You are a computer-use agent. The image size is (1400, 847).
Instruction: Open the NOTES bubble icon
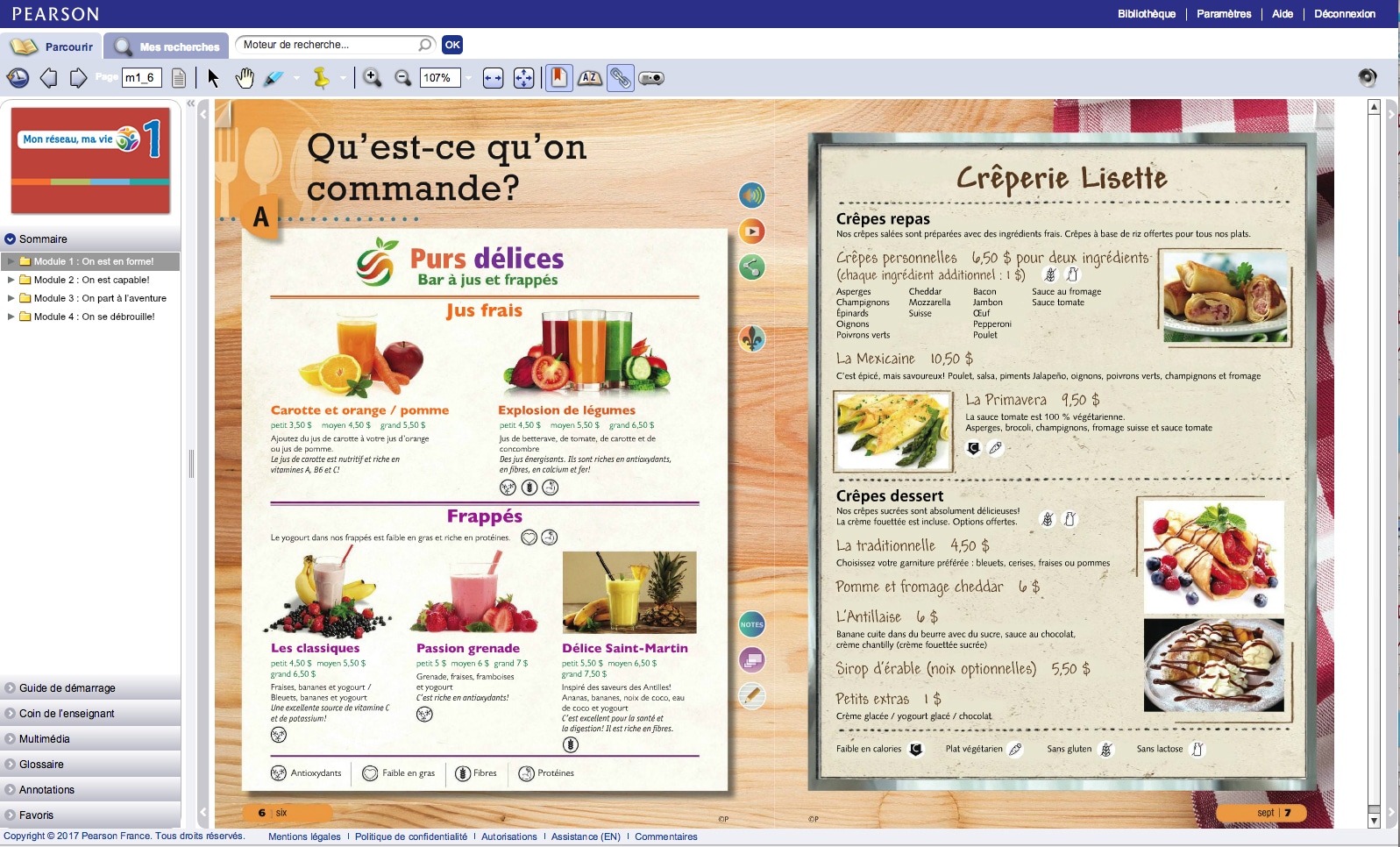pos(752,624)
